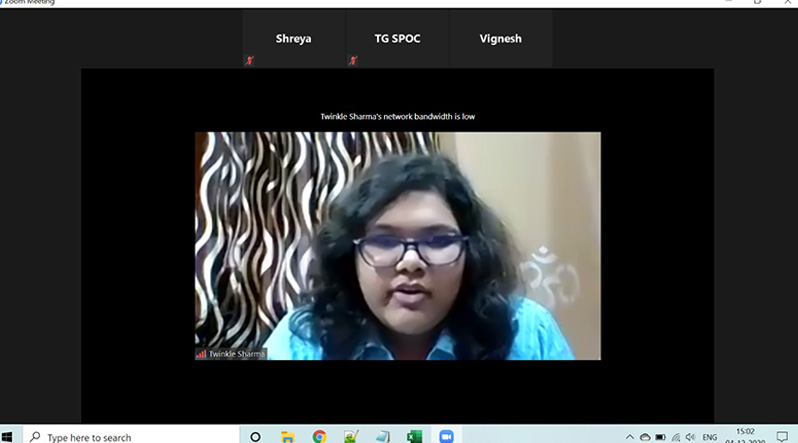Viewport: 798px width, 443px height.
Task: Click the 'Type here to search' box
Action: click(131, 437)
